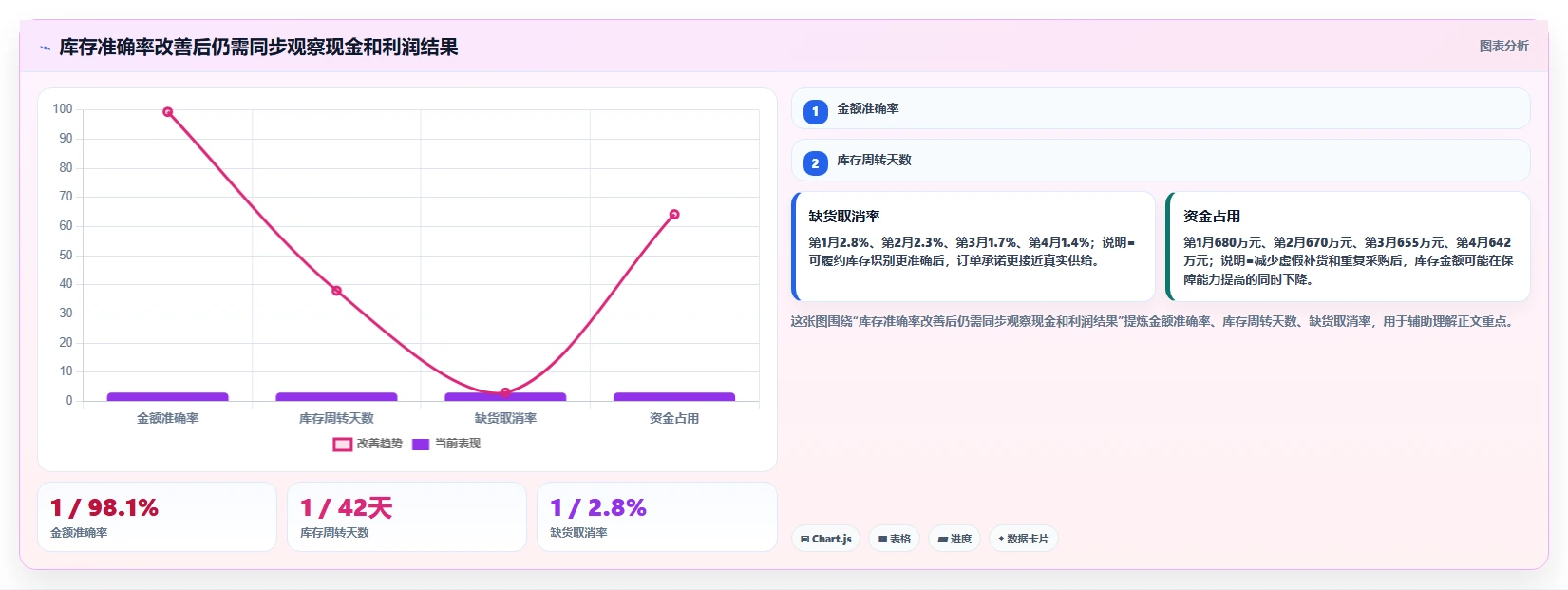Click the title icon before 库存准确率改善
The height and width of the screenshot is (590, 1568).
[x=45, y=48]
